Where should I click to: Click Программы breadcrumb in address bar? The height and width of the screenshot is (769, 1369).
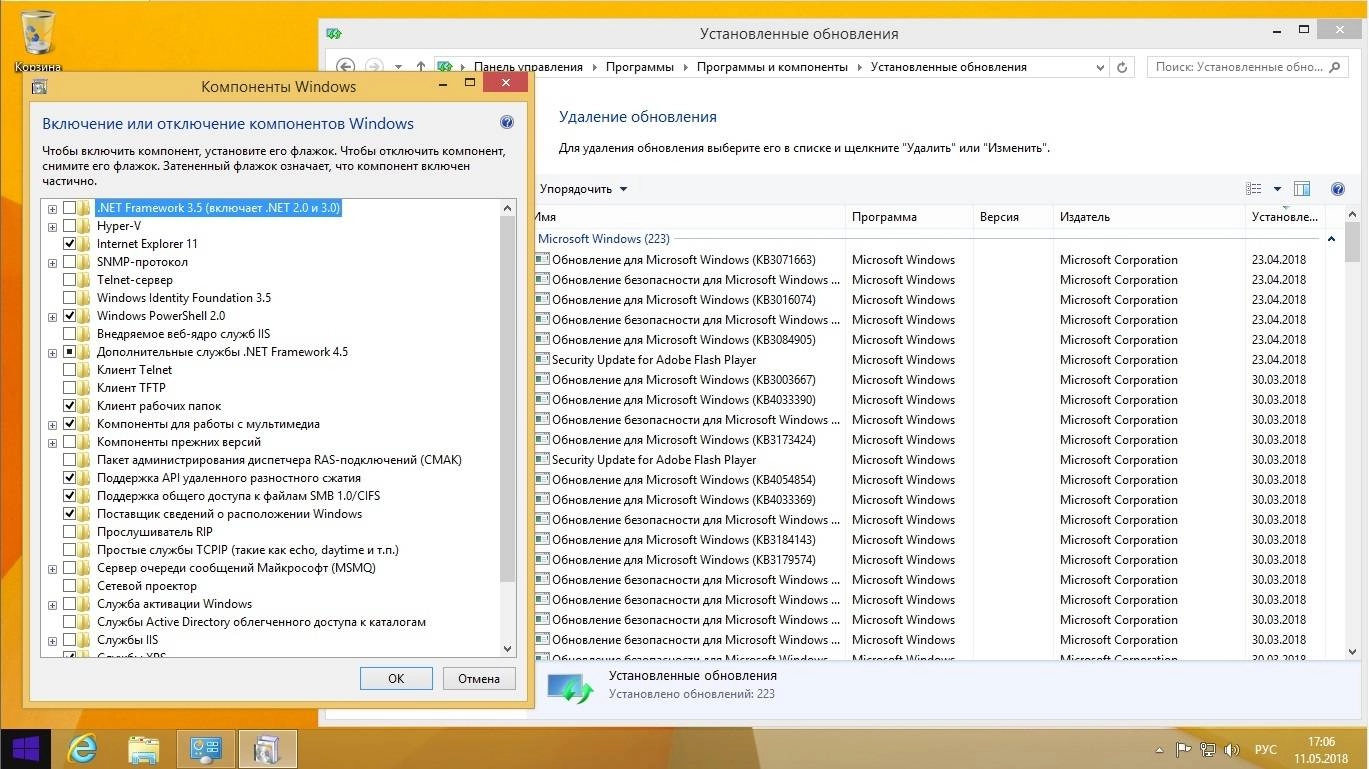640,67
